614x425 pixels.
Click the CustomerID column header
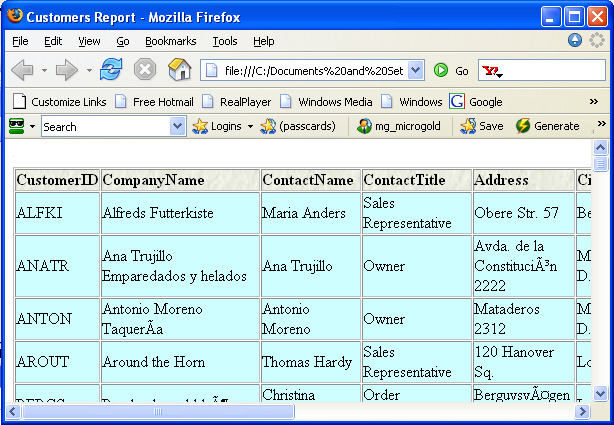point(57,180)
